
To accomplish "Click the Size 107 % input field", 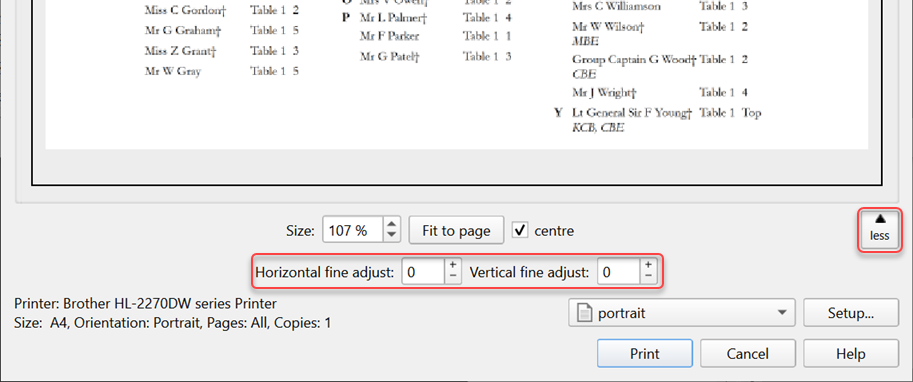I will [353, 231].
